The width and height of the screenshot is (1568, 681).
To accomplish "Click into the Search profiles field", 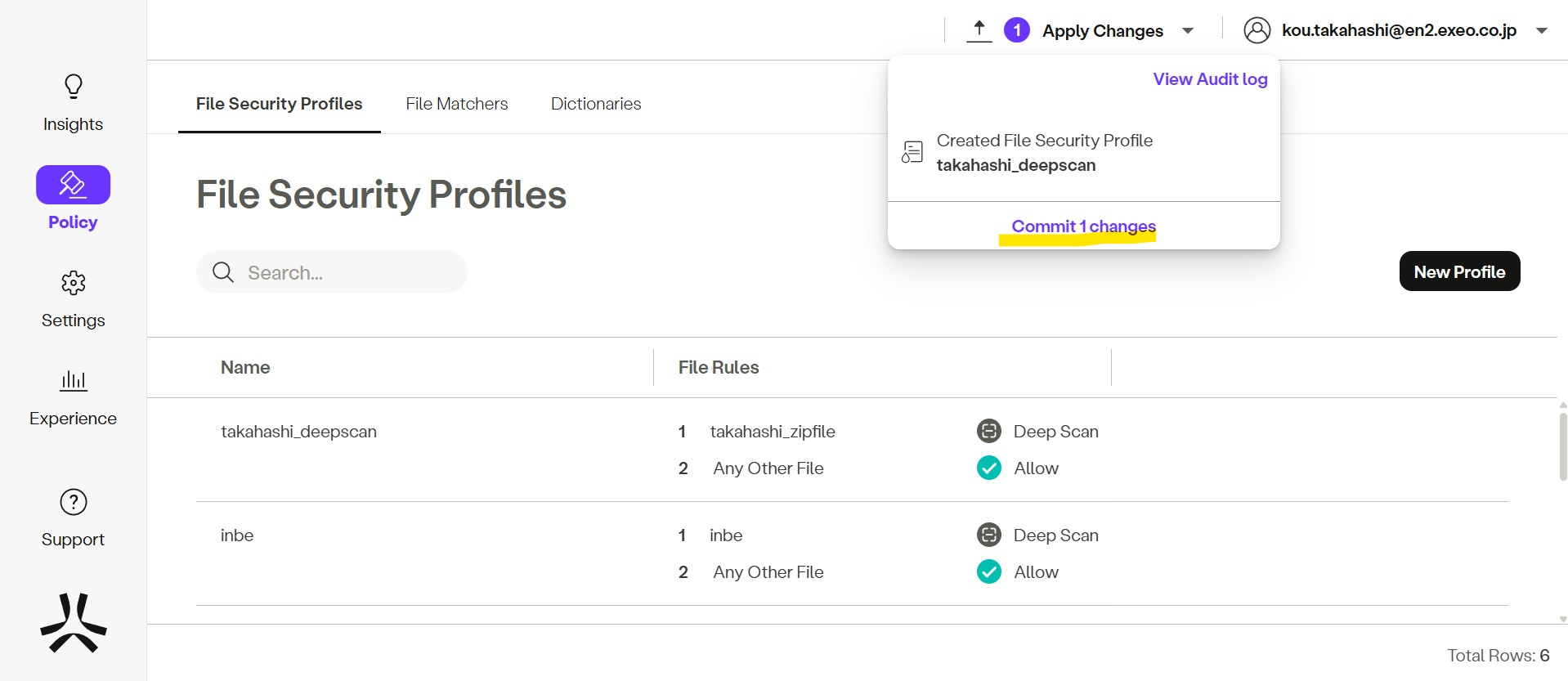I will pyautogui.click(x=343, y=273).
